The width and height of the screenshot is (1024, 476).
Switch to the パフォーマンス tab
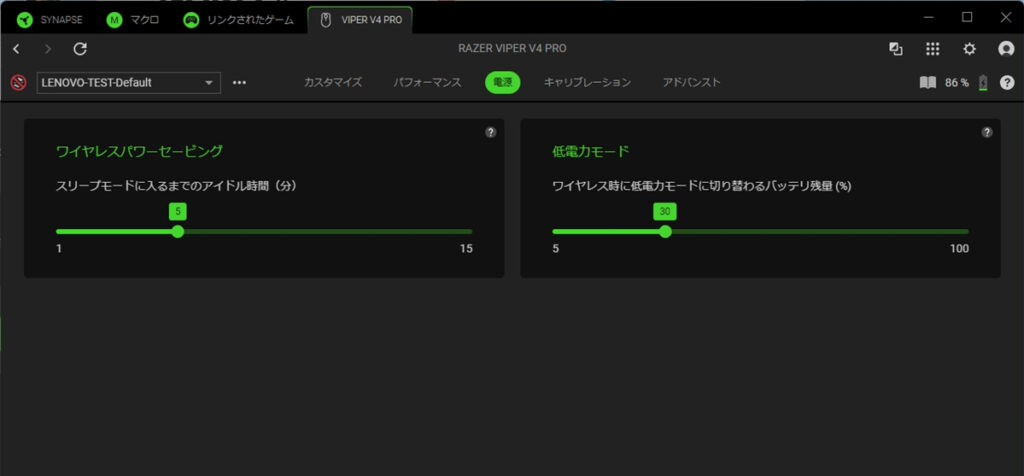pos(427,83)
